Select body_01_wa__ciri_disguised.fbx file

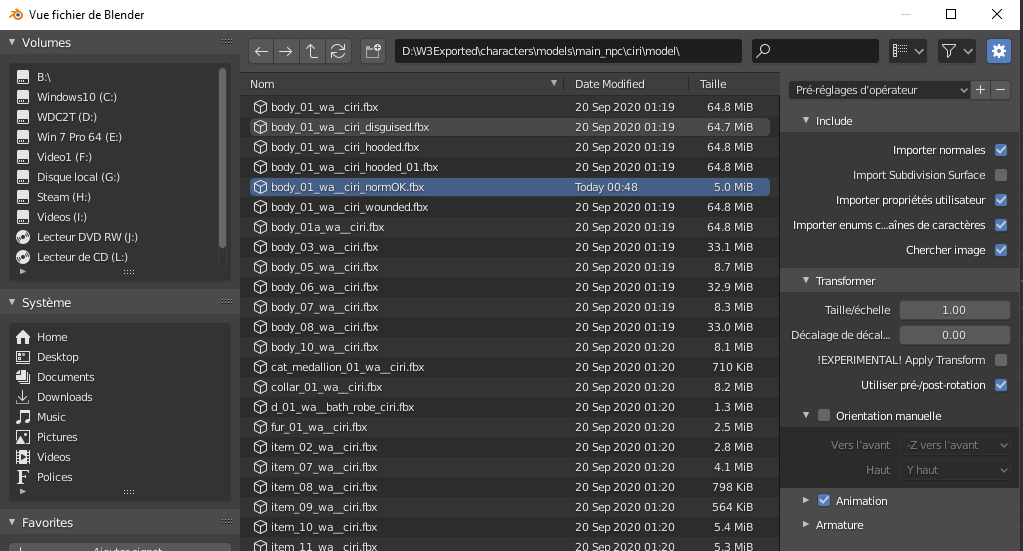510,127
